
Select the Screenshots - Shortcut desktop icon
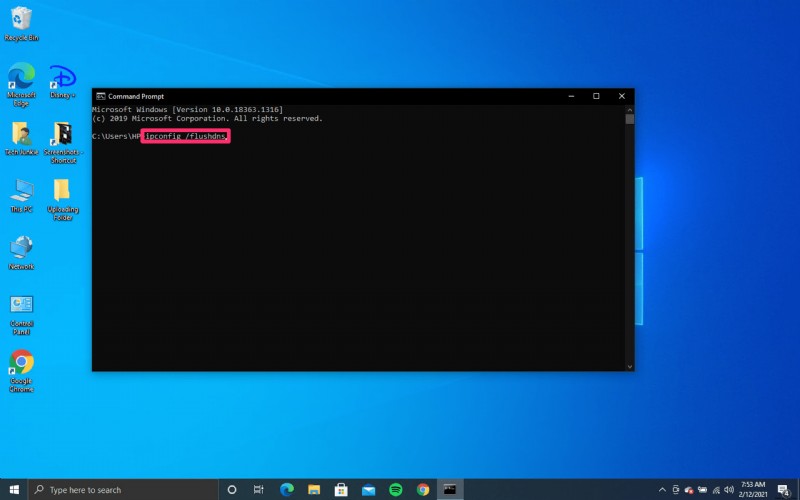63,142
